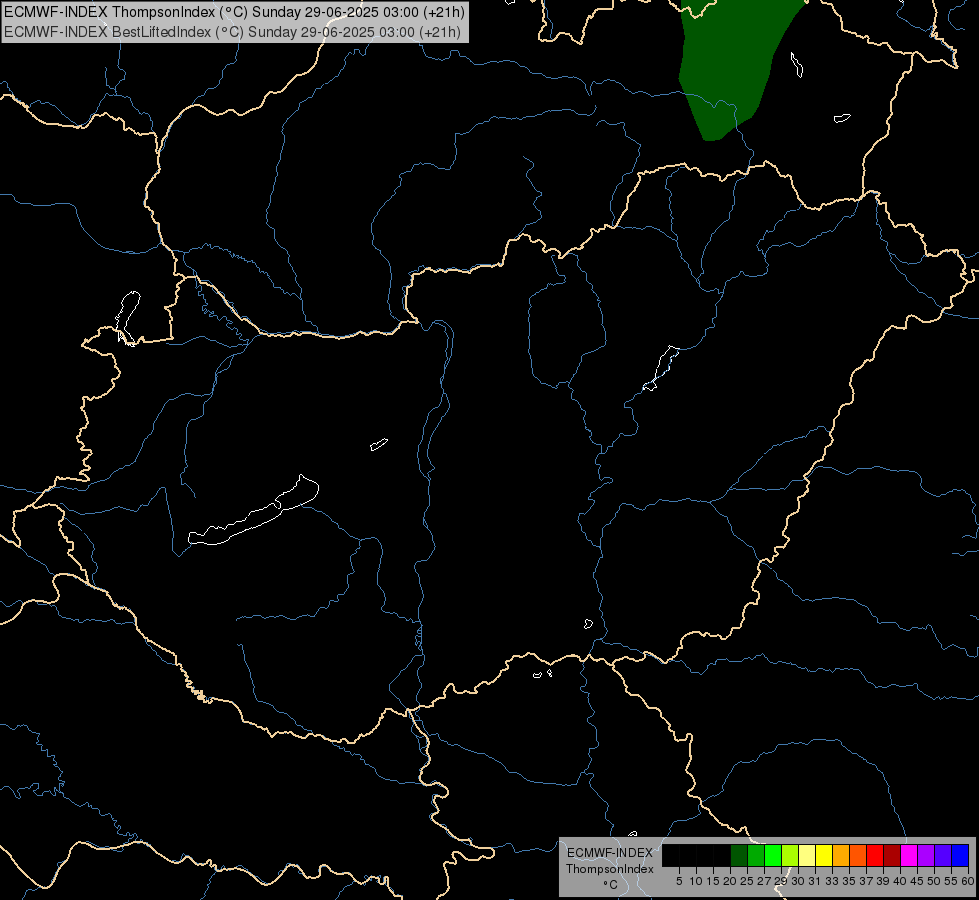Click the small Lake Velence outline
This screenshot has height=900, width=979.
tap(378, 444)
